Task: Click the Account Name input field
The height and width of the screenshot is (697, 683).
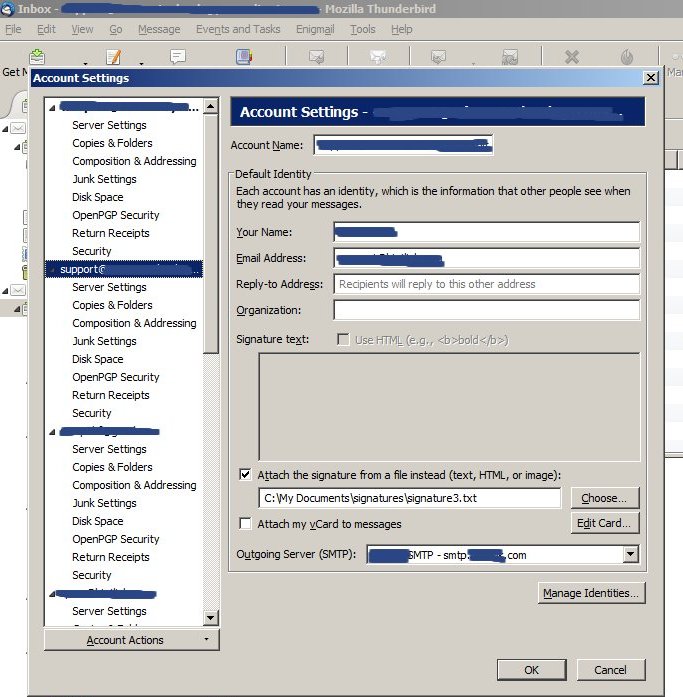Action: (403, 145)
